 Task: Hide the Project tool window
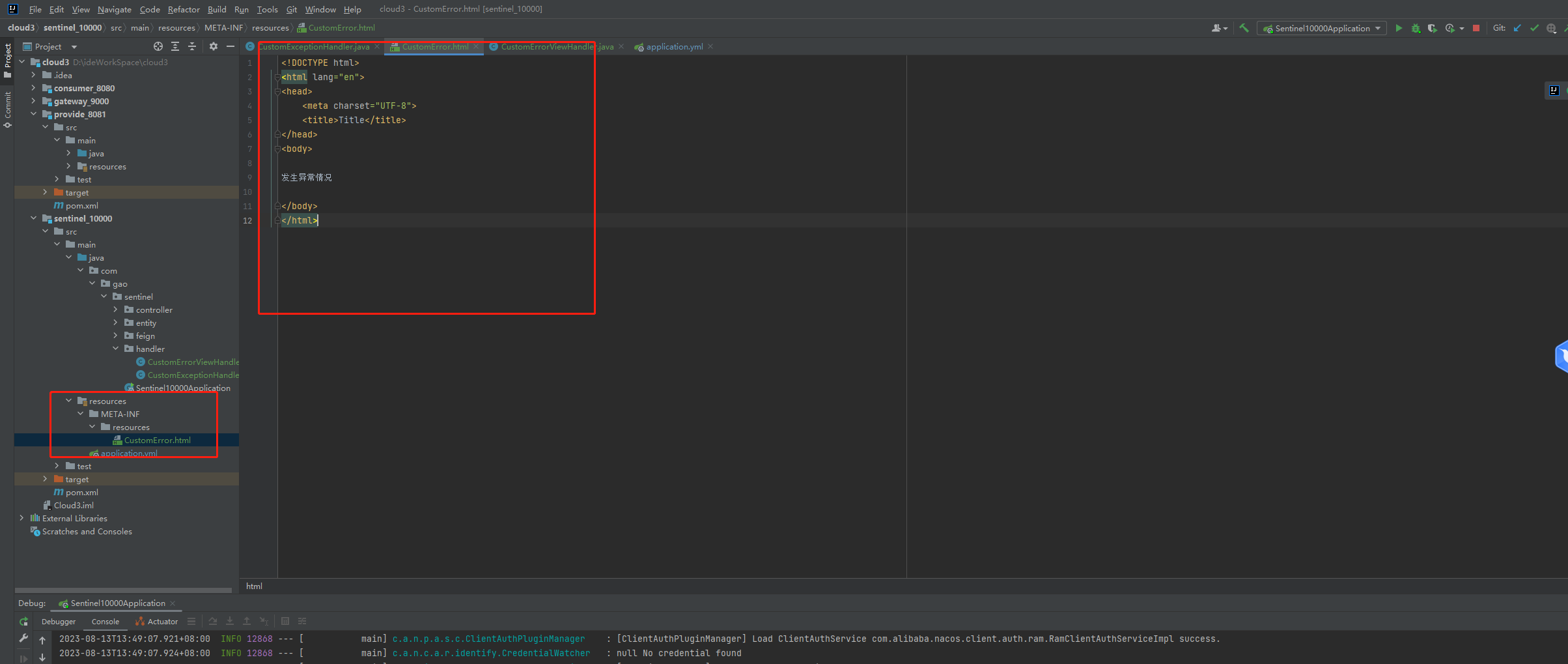[231, 46]
